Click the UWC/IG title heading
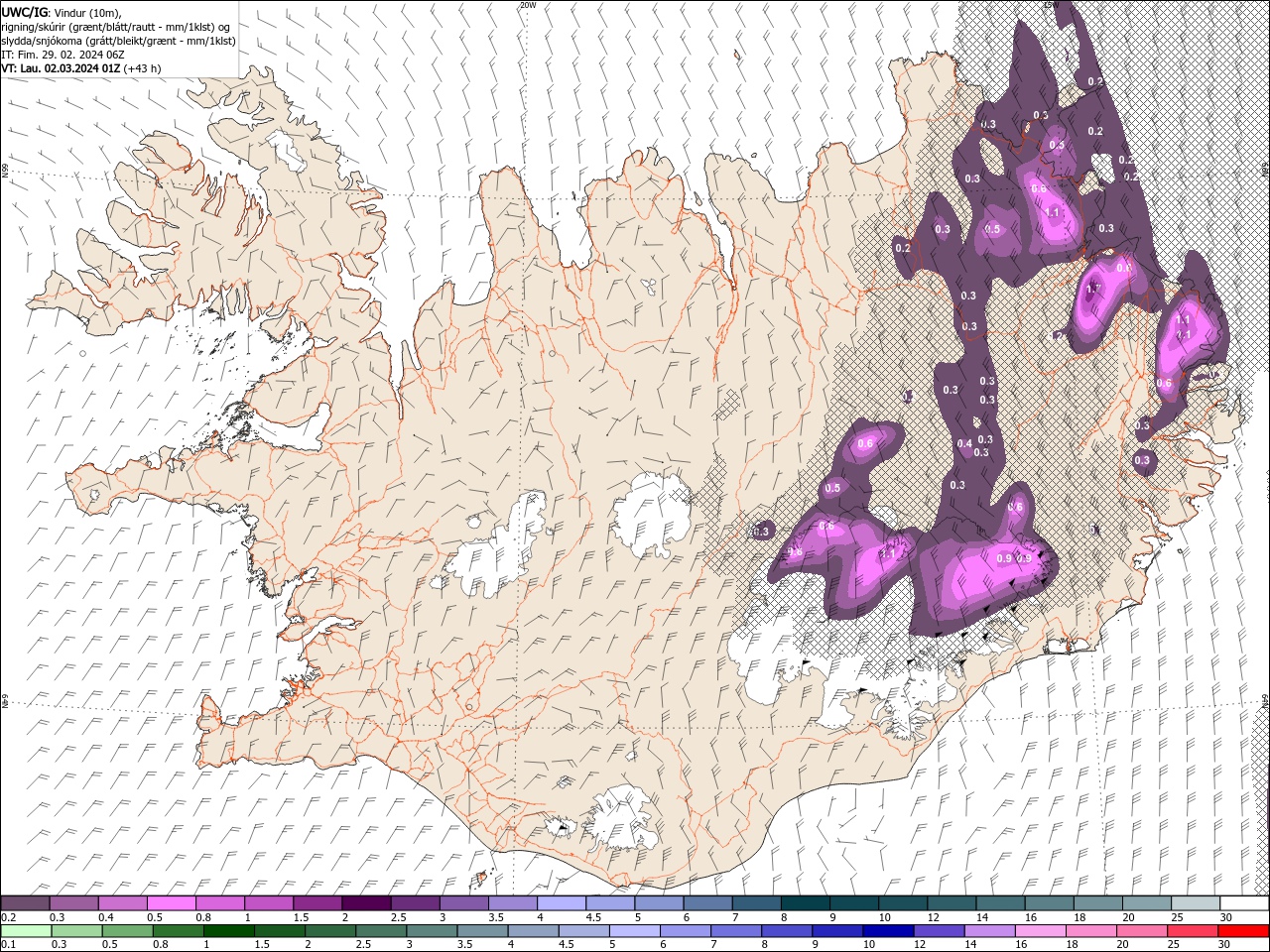 click(23, 12)
